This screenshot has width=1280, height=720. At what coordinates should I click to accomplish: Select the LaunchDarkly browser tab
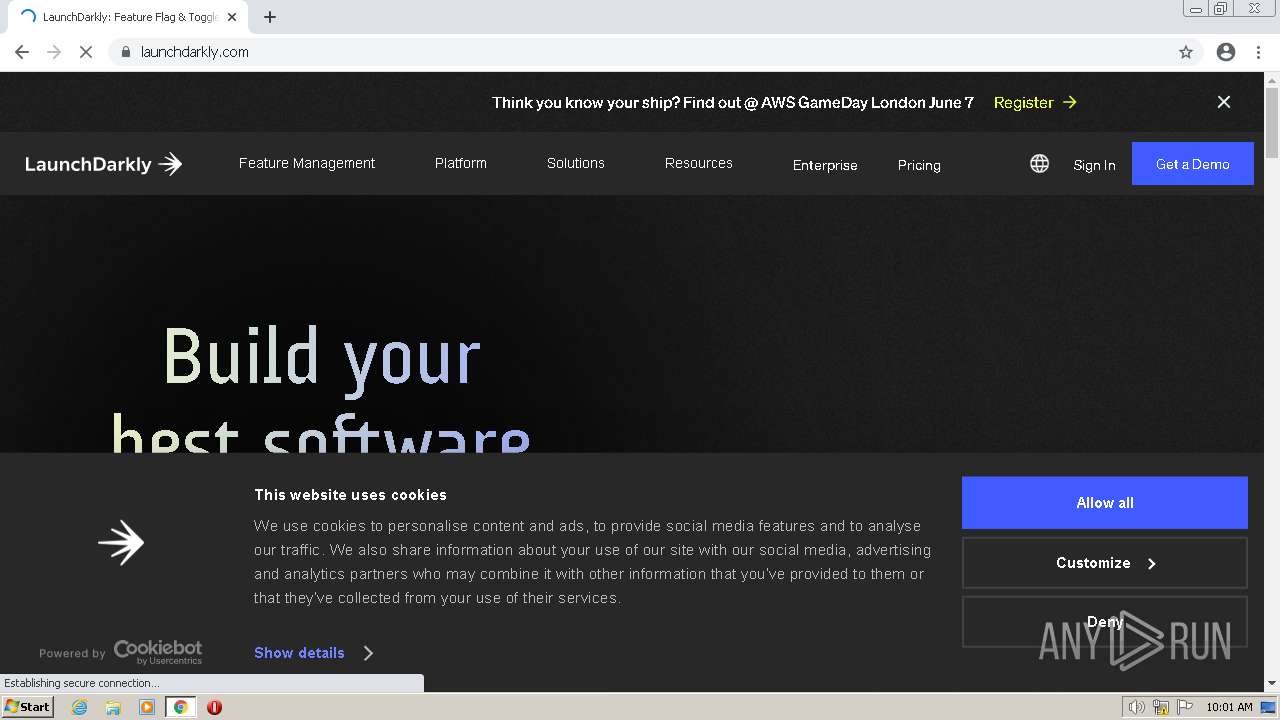point(130,17)
